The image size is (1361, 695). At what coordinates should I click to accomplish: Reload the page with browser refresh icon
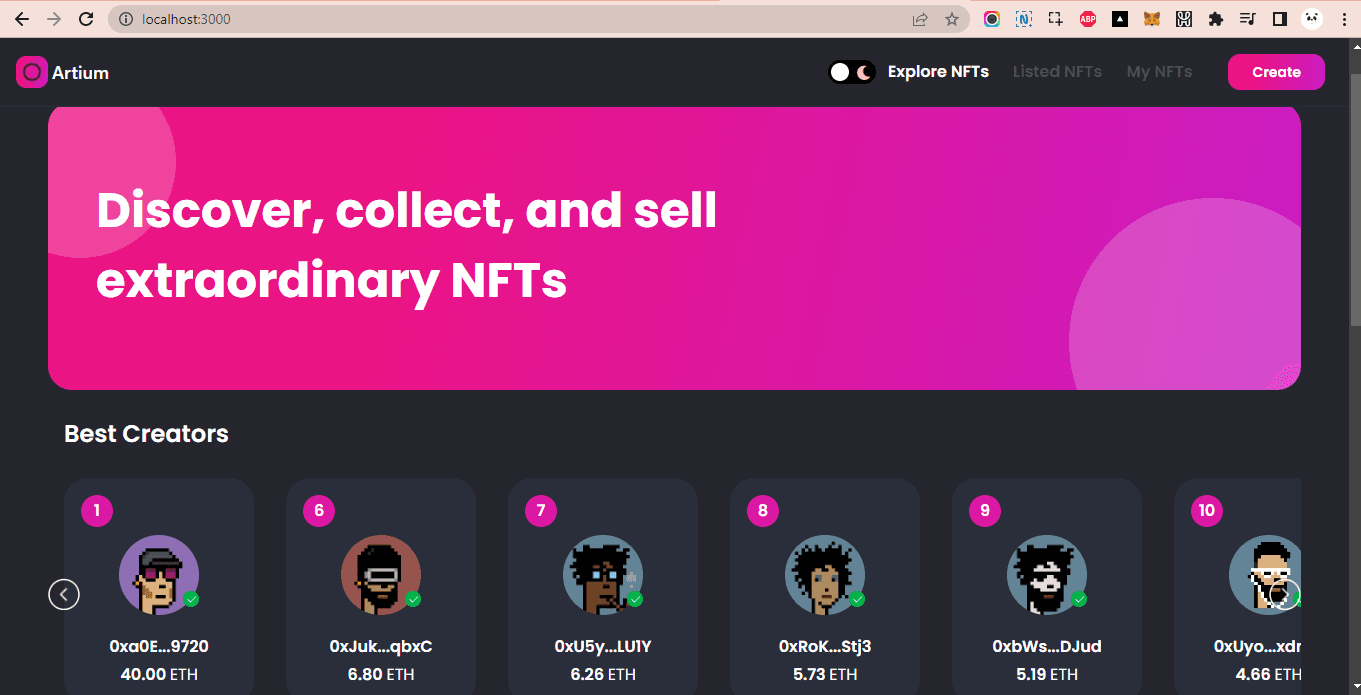pyautogui.click(x=86, y=19)
